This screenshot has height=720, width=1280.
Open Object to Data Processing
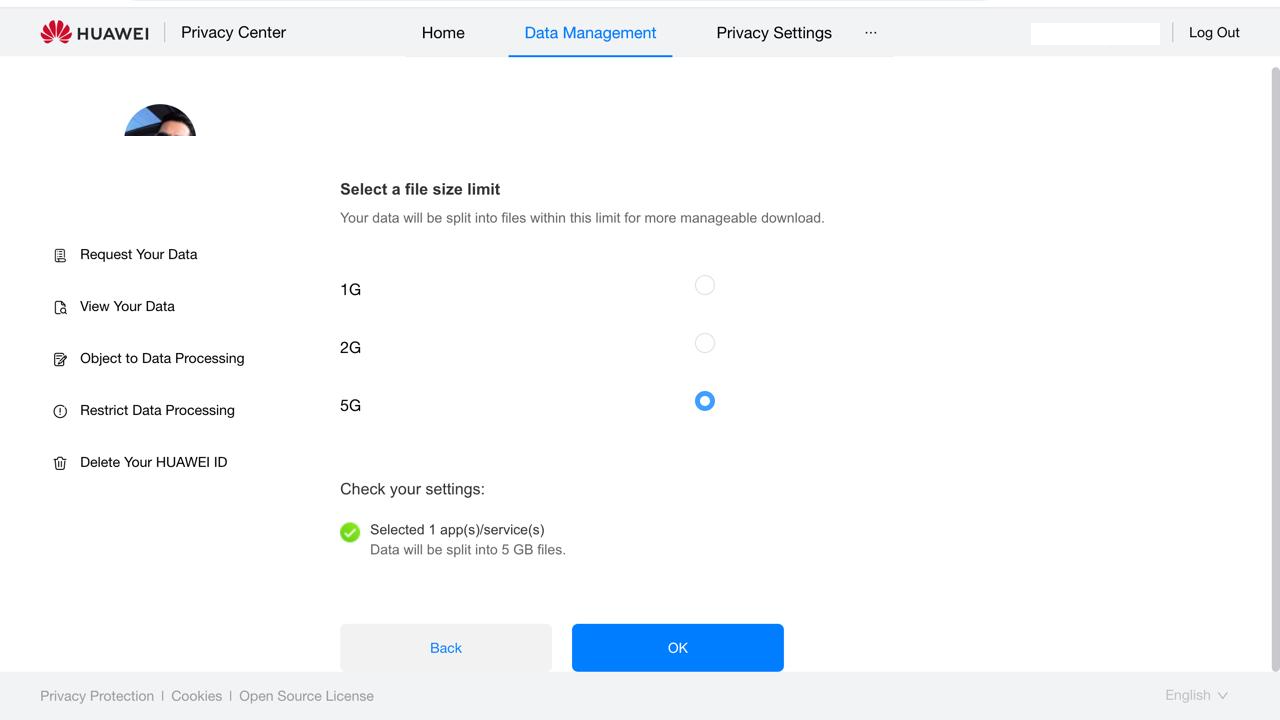tap(162, 358)
